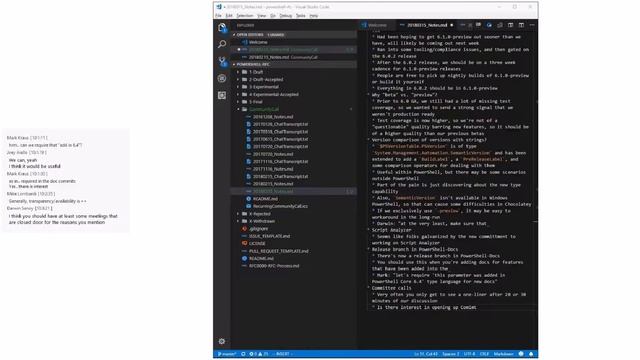The width and height of the screenshot is (640, 360).
Task: Open the Explorer view in the activity bar
Action: (x=222, y=27)
